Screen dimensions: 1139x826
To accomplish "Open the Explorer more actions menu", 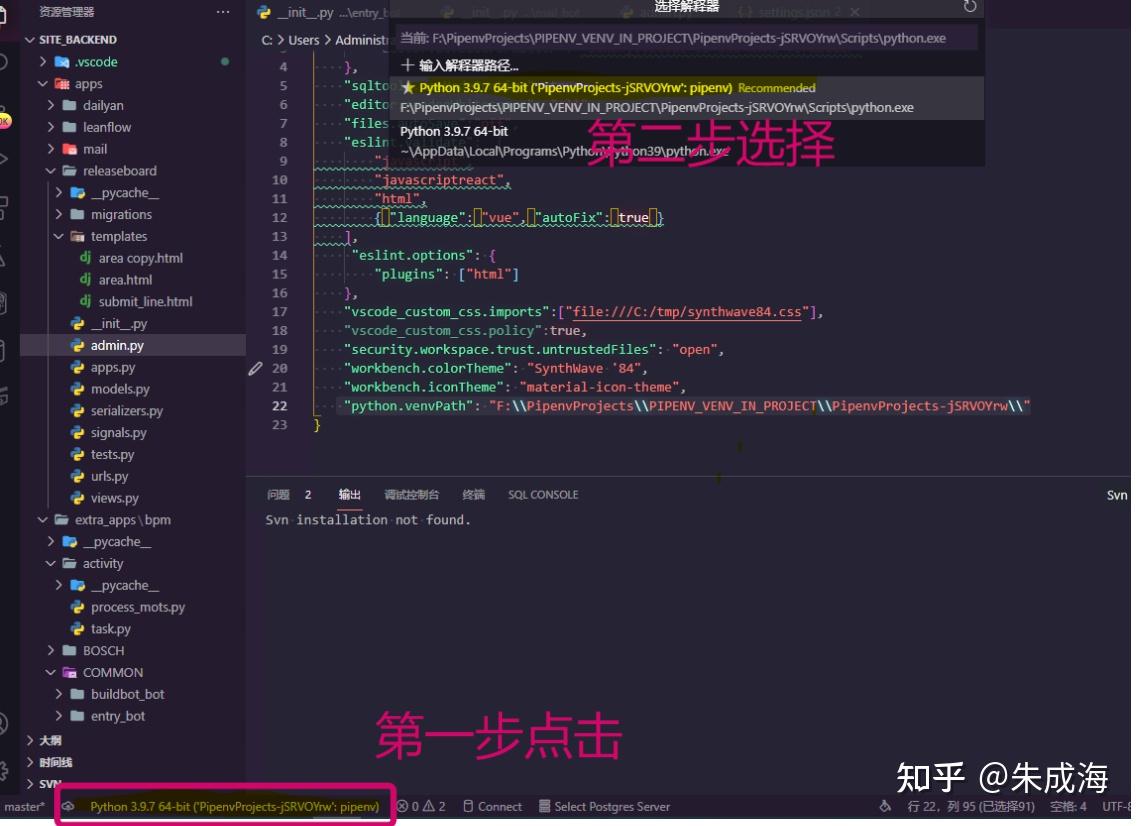I will coord(221,11).
